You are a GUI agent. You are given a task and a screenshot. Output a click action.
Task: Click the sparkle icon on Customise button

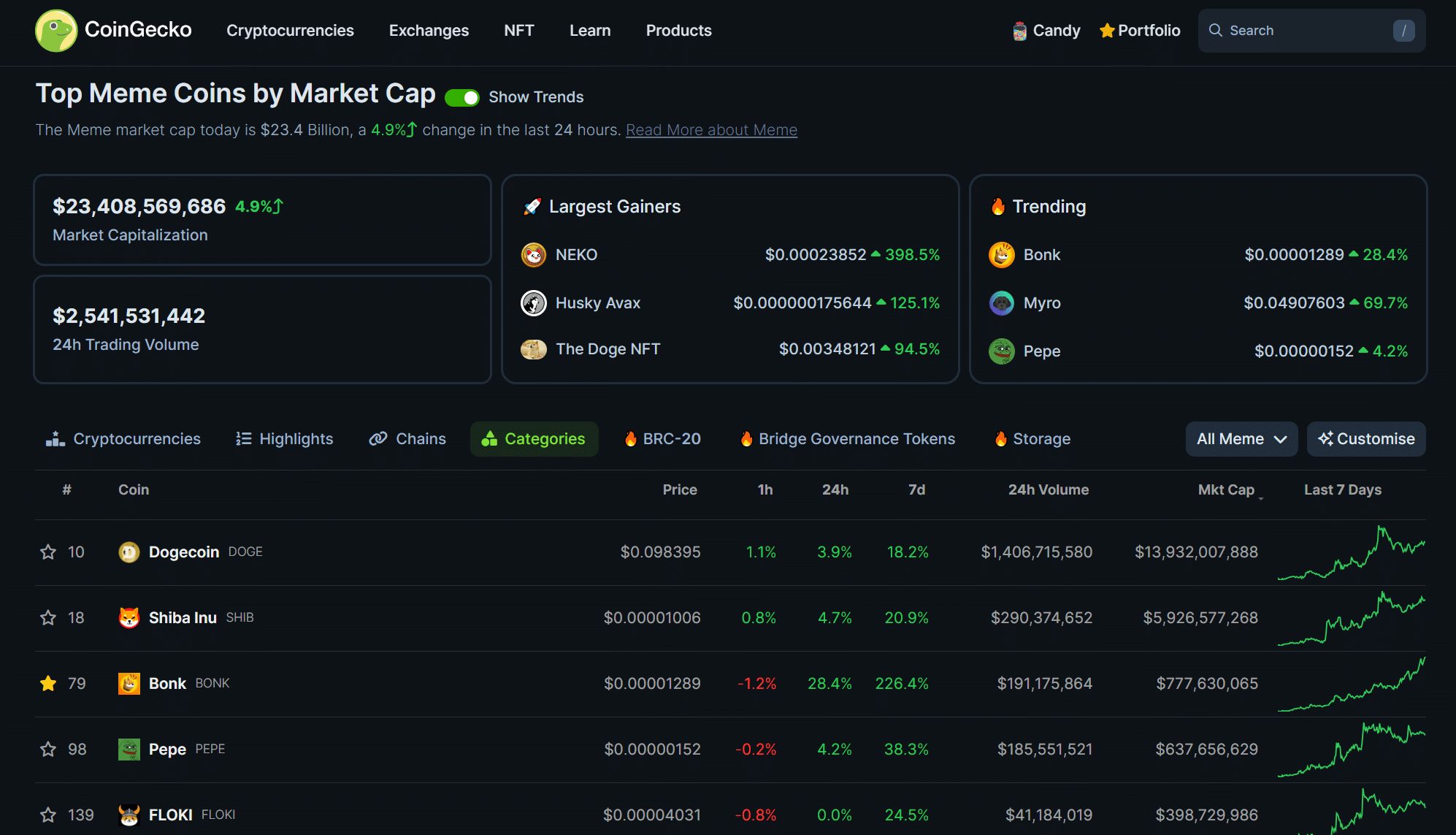click(1325, 438)
